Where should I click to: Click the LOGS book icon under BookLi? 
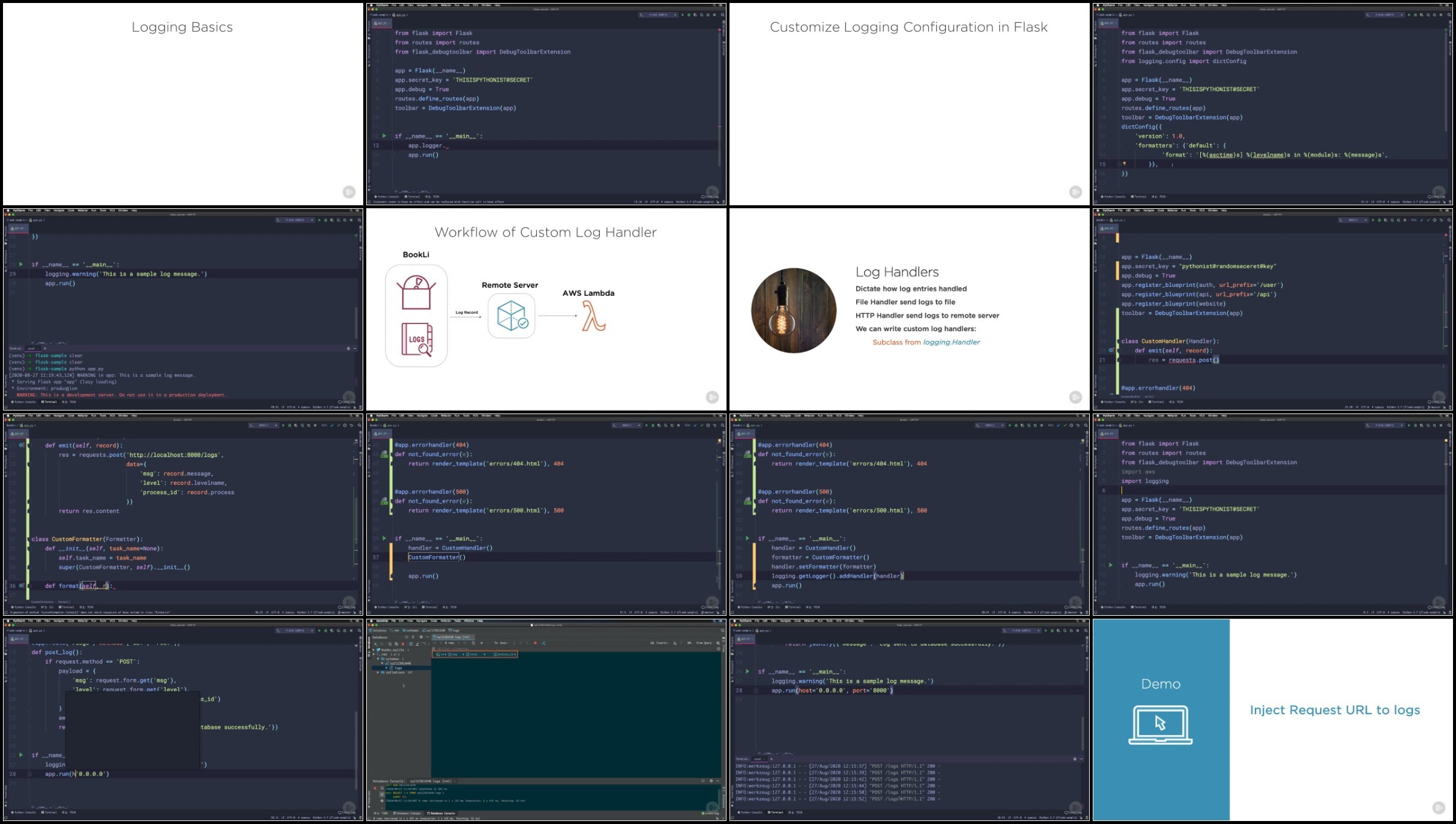(417, 340)
